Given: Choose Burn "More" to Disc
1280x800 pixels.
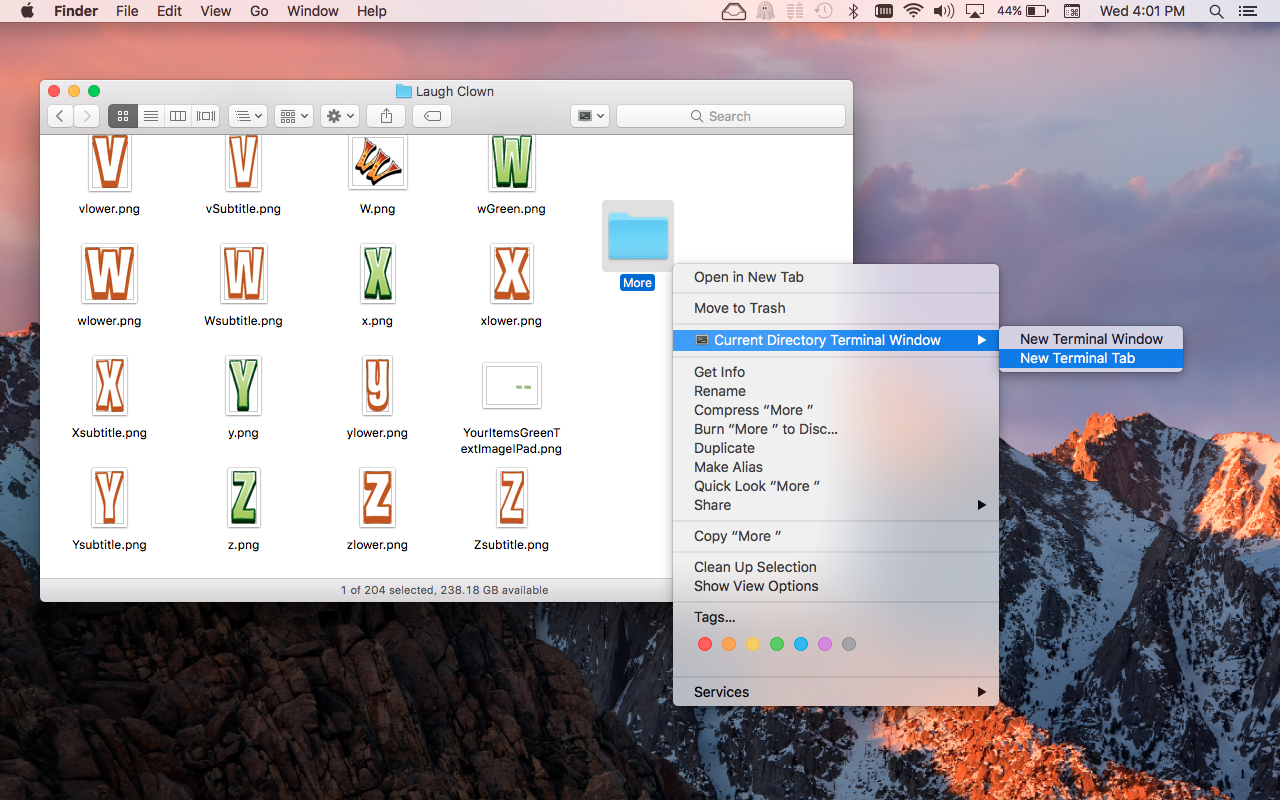Looking at the screenshot, I should (x=836, y=429).
